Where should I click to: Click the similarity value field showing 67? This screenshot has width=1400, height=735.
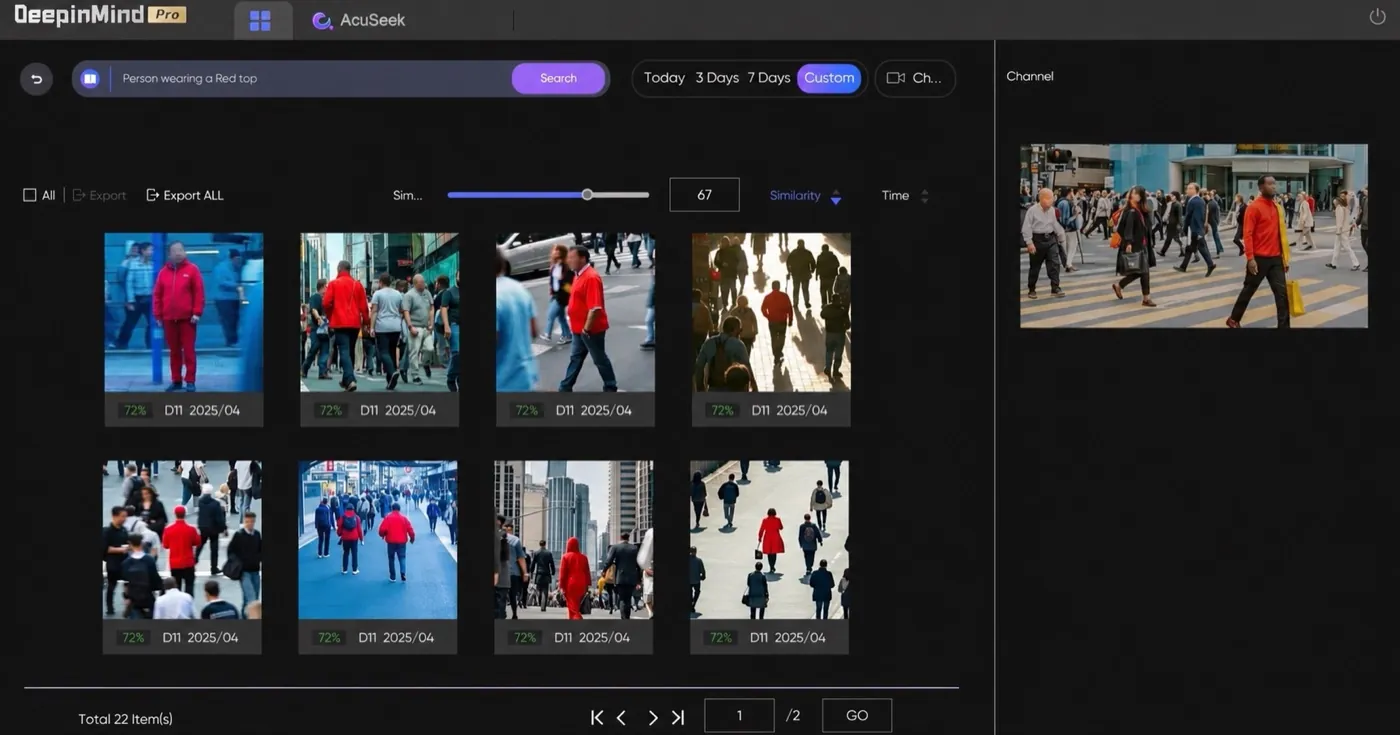click(x=704, y=195)
